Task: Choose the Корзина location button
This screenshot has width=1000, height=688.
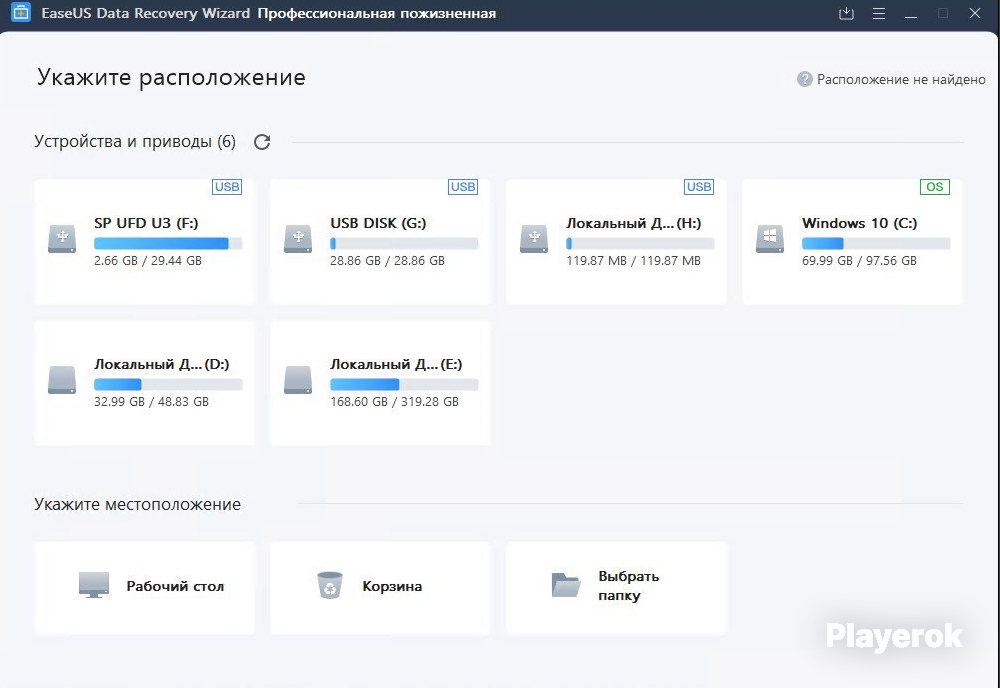Action: click(x=381, y=588)
